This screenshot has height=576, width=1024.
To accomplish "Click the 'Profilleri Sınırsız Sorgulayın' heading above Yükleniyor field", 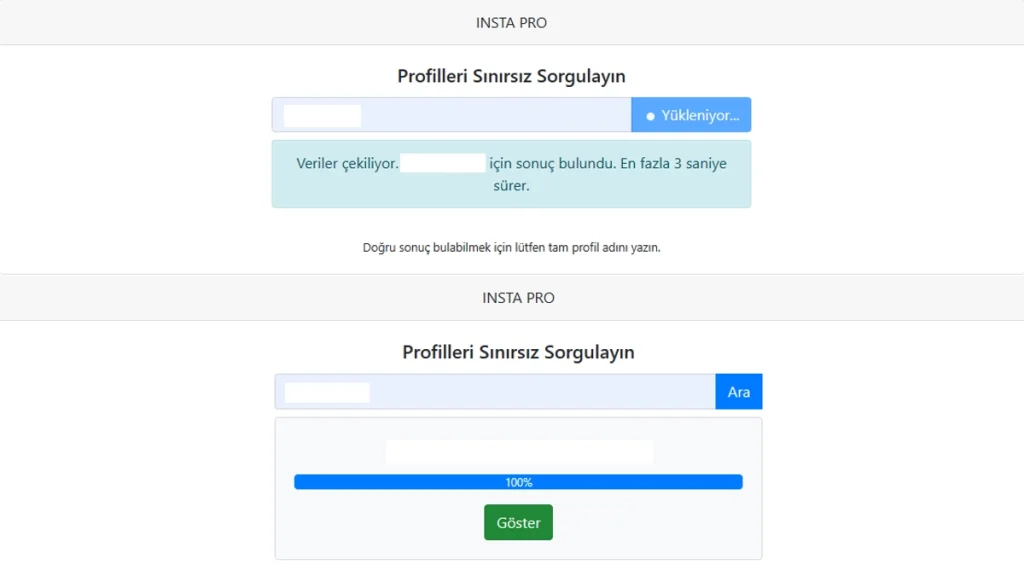I will point(511,76).
